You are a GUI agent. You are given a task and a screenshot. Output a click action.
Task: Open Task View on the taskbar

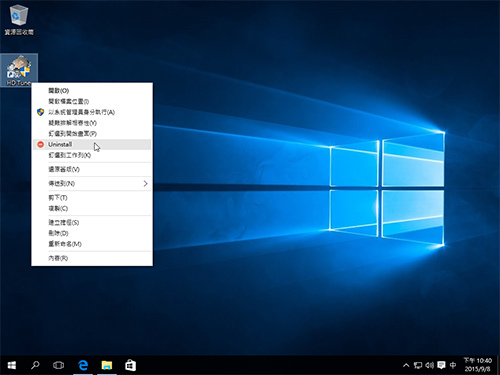click(58, 365)
